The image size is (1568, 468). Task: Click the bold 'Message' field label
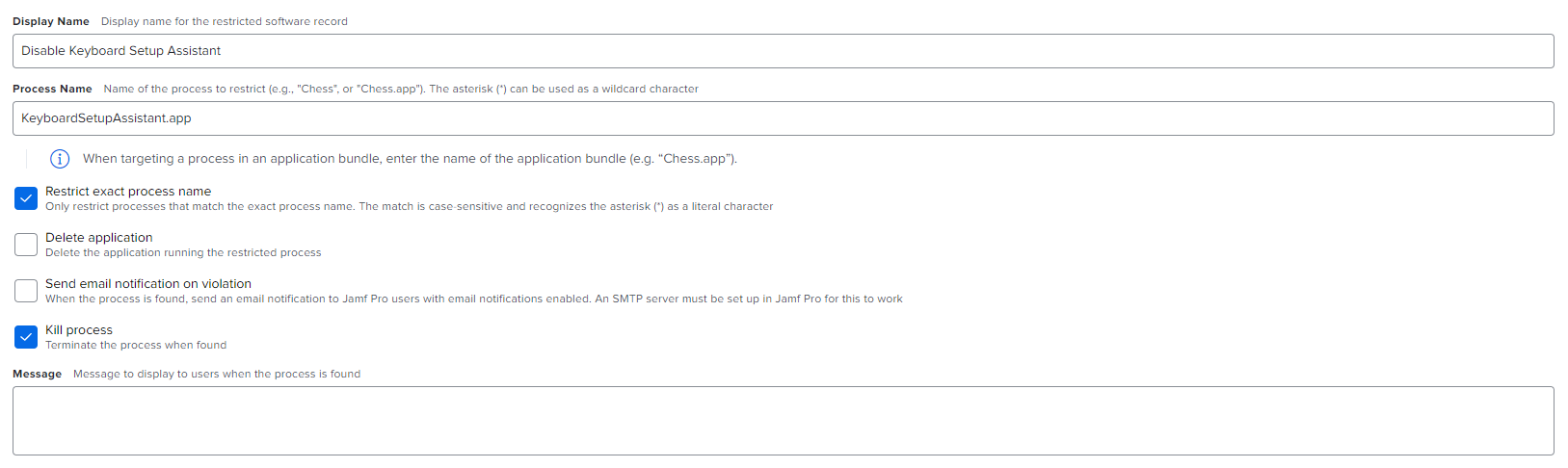[x=37, y=374]
